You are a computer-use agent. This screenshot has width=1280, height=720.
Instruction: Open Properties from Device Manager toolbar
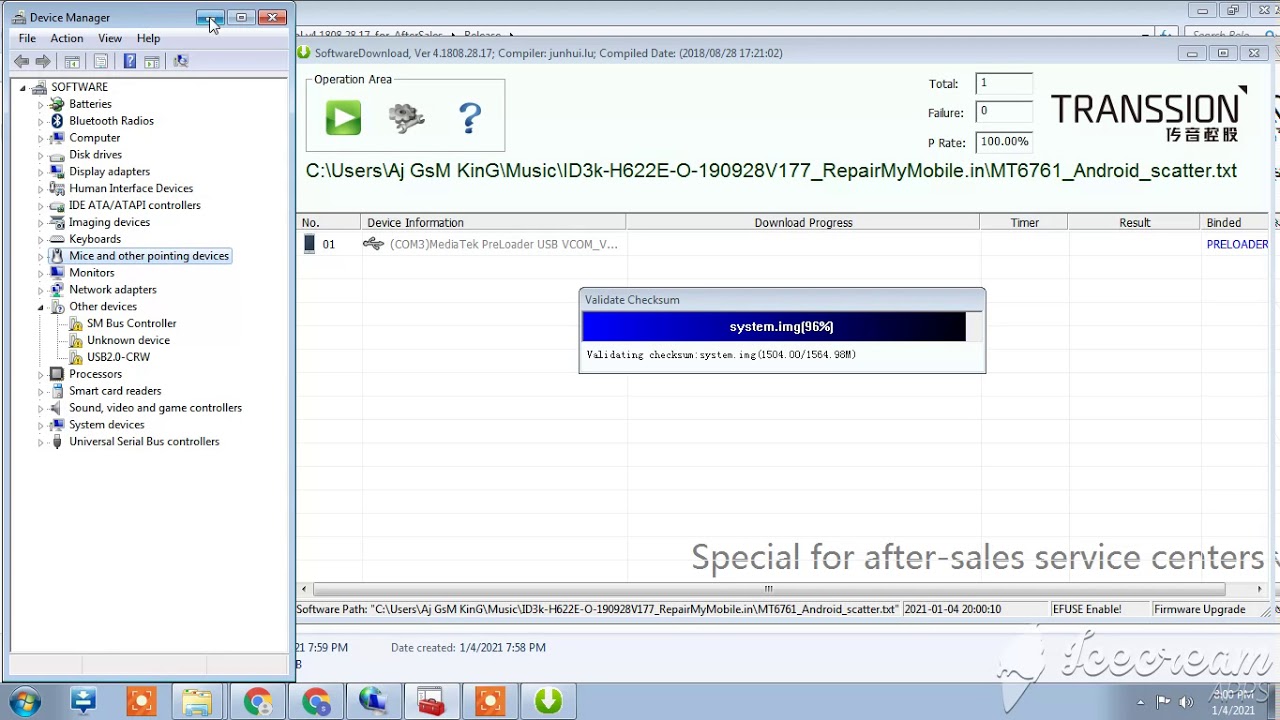coord(100,61)
